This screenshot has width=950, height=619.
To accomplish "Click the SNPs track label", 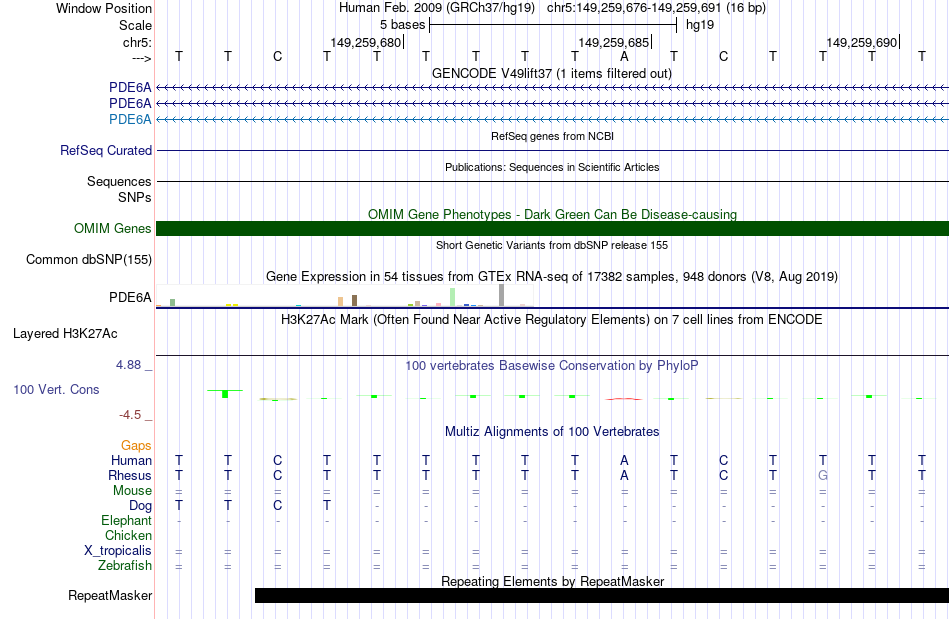I will 135,197.
